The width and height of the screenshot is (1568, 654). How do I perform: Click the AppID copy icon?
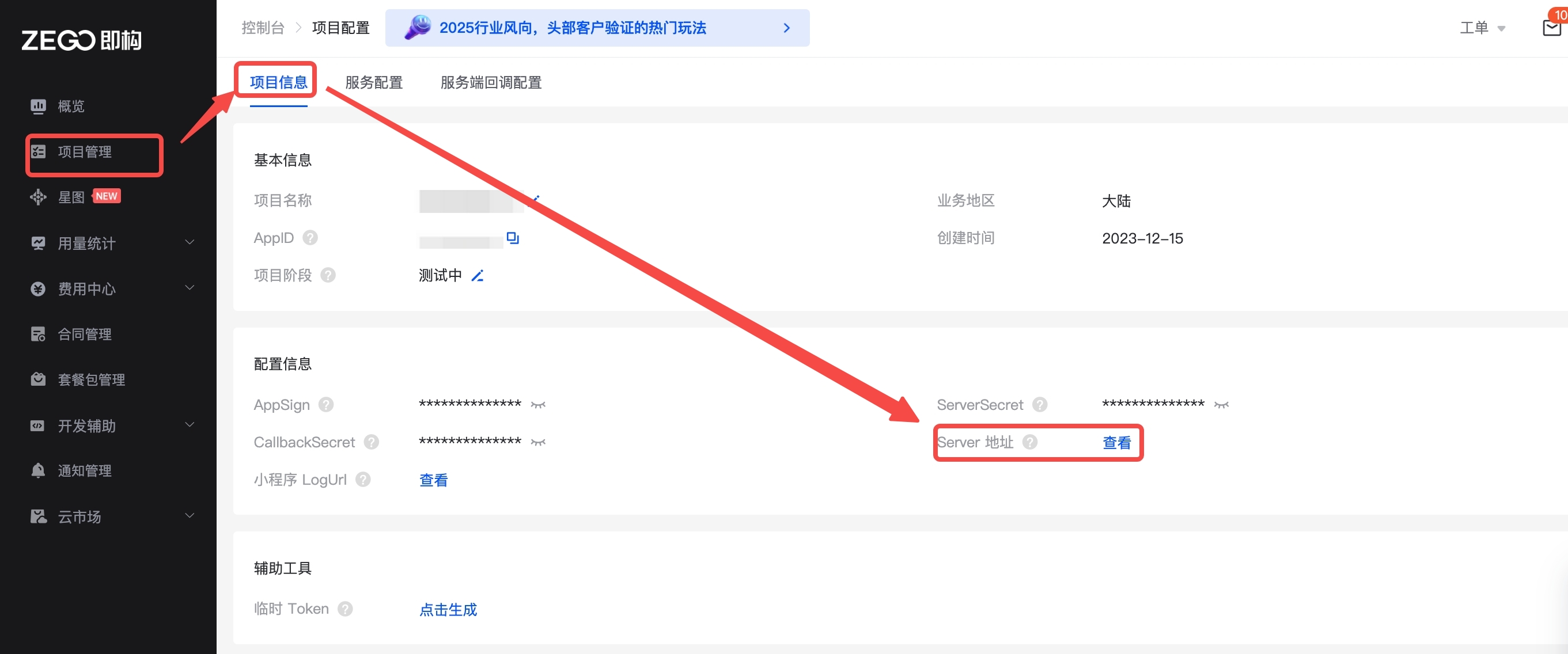[x=513, y=238]
